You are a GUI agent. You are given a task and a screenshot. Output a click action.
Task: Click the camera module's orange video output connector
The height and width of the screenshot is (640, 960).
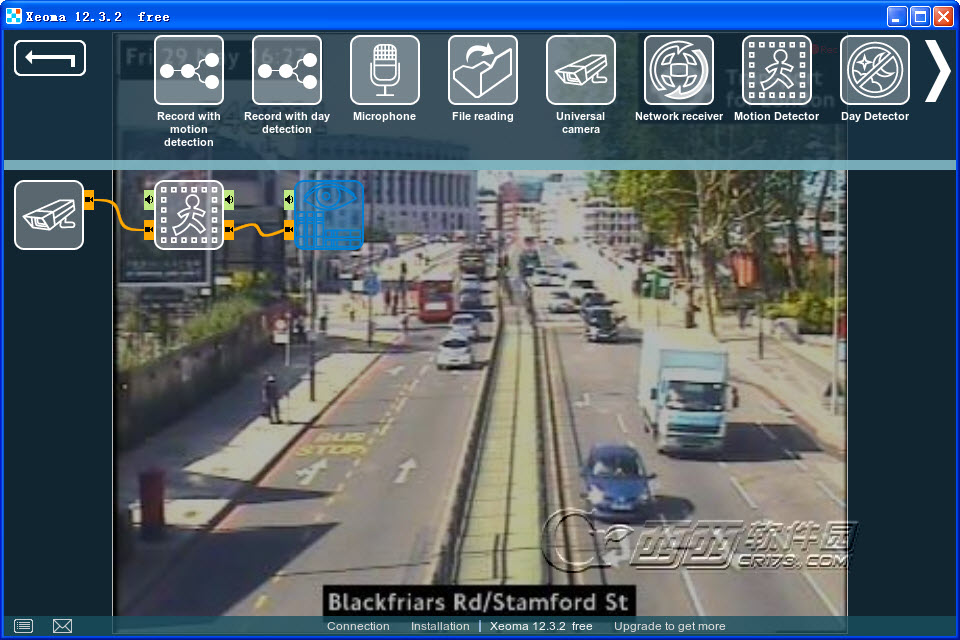coord(89,200)
